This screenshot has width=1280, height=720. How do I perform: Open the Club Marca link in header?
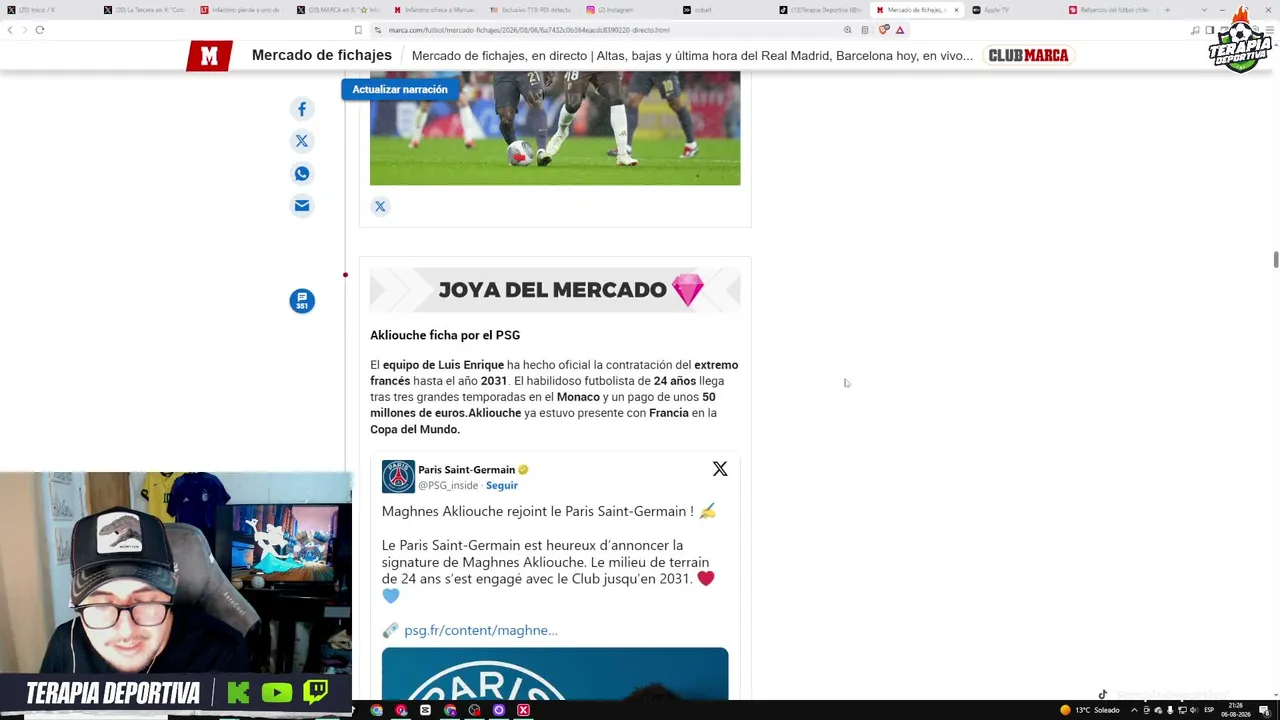click(x=1029, y=56)
